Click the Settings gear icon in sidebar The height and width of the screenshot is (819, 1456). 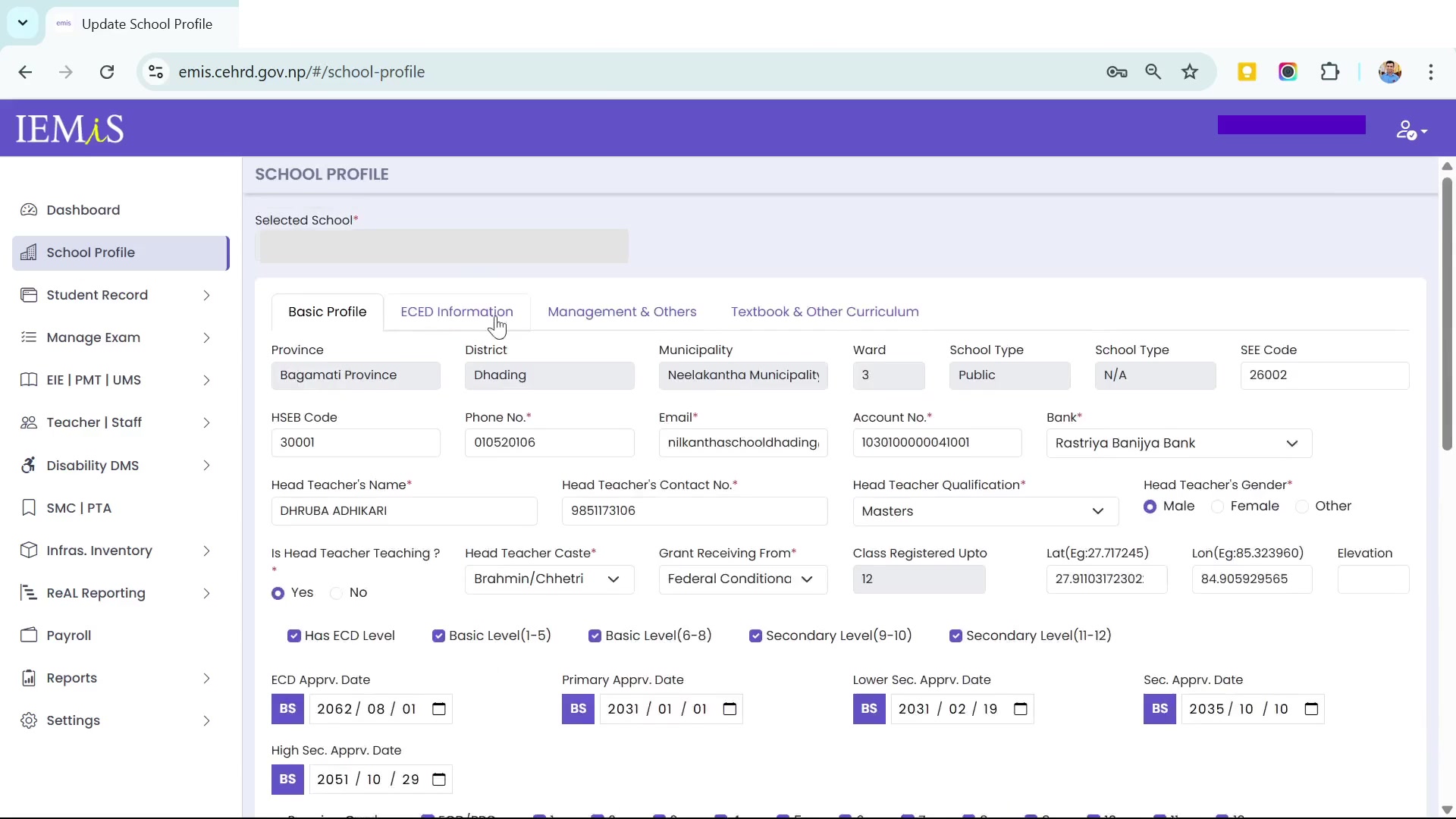[x=29, y=720]
